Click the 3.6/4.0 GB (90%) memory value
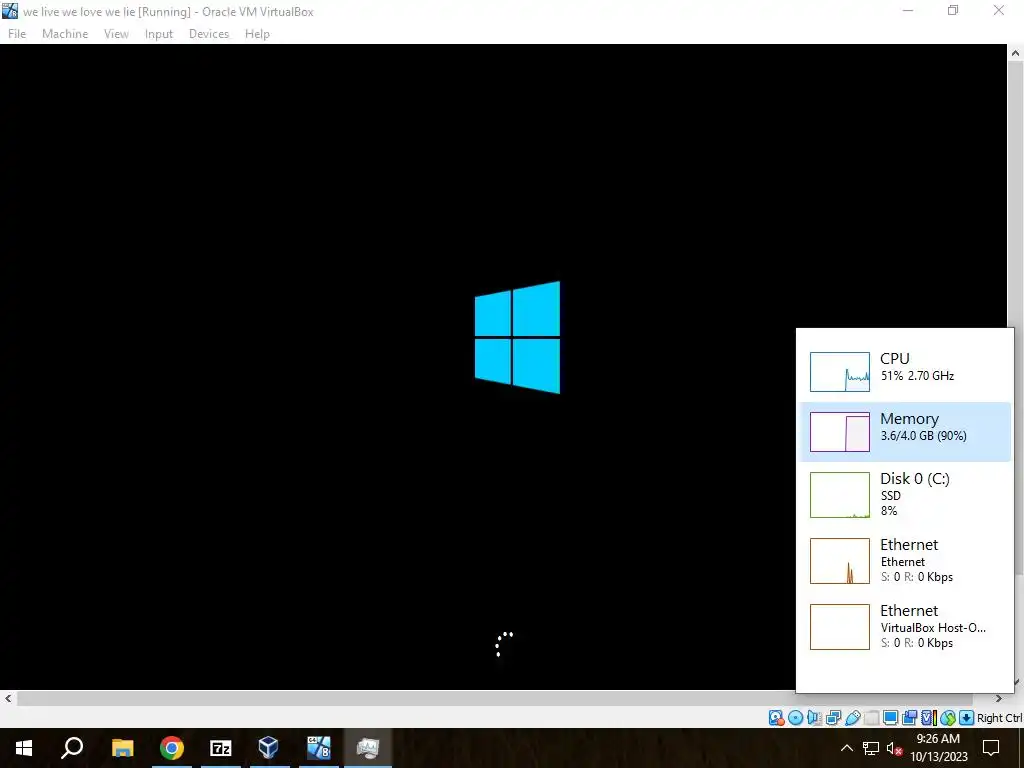 click(923, 436)
